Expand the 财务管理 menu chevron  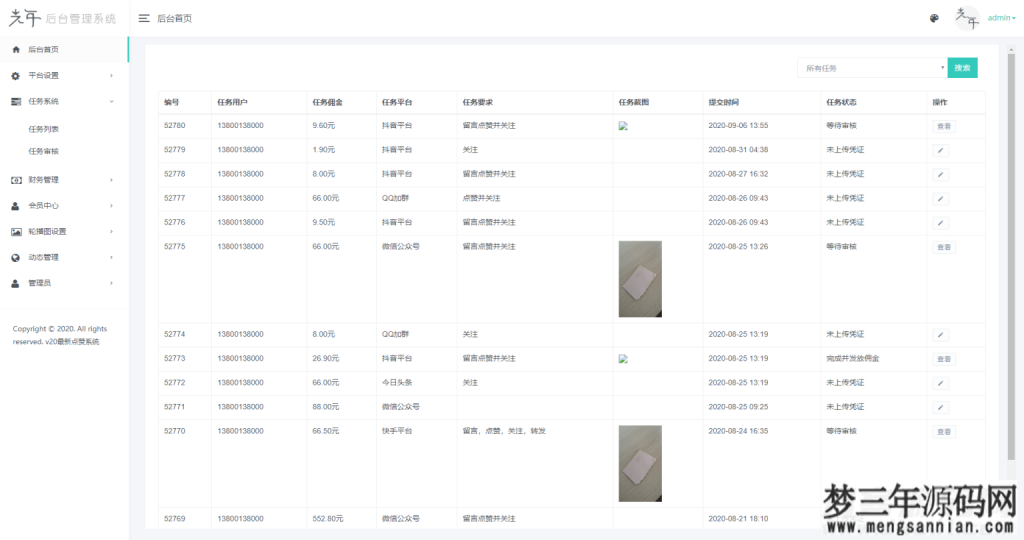point(111,180)
